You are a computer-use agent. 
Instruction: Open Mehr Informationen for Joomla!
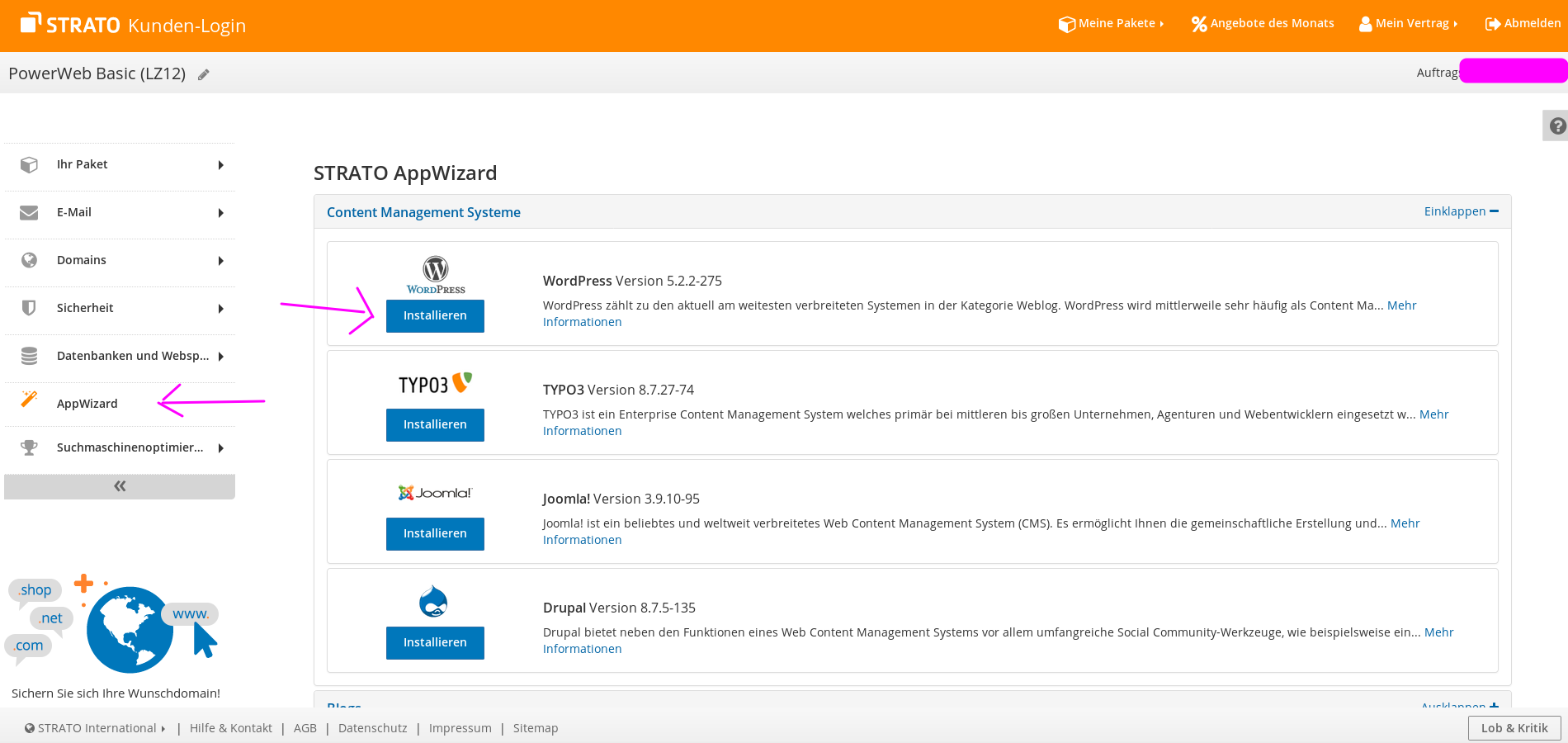coord(582,540)
